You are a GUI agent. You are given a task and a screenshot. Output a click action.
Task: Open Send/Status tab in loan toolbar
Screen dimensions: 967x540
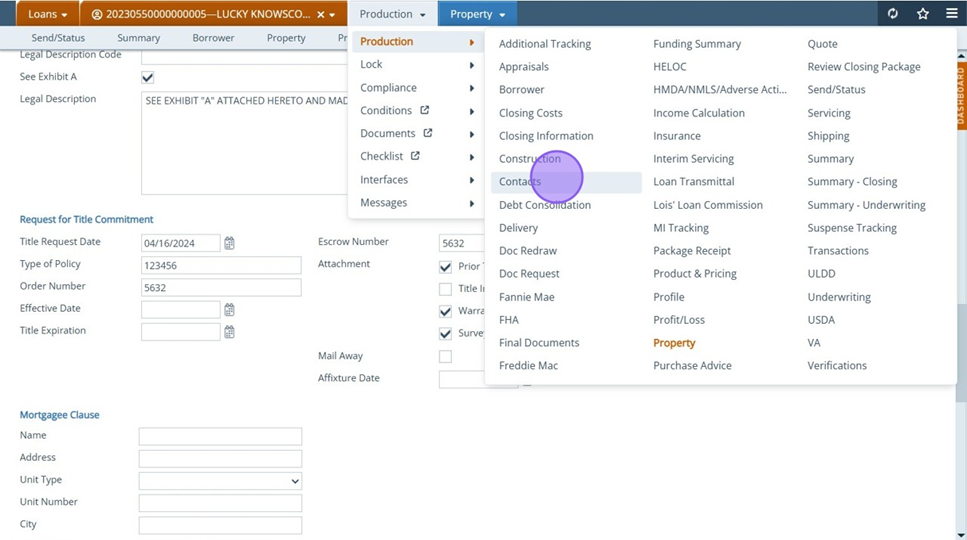[58, 38]
